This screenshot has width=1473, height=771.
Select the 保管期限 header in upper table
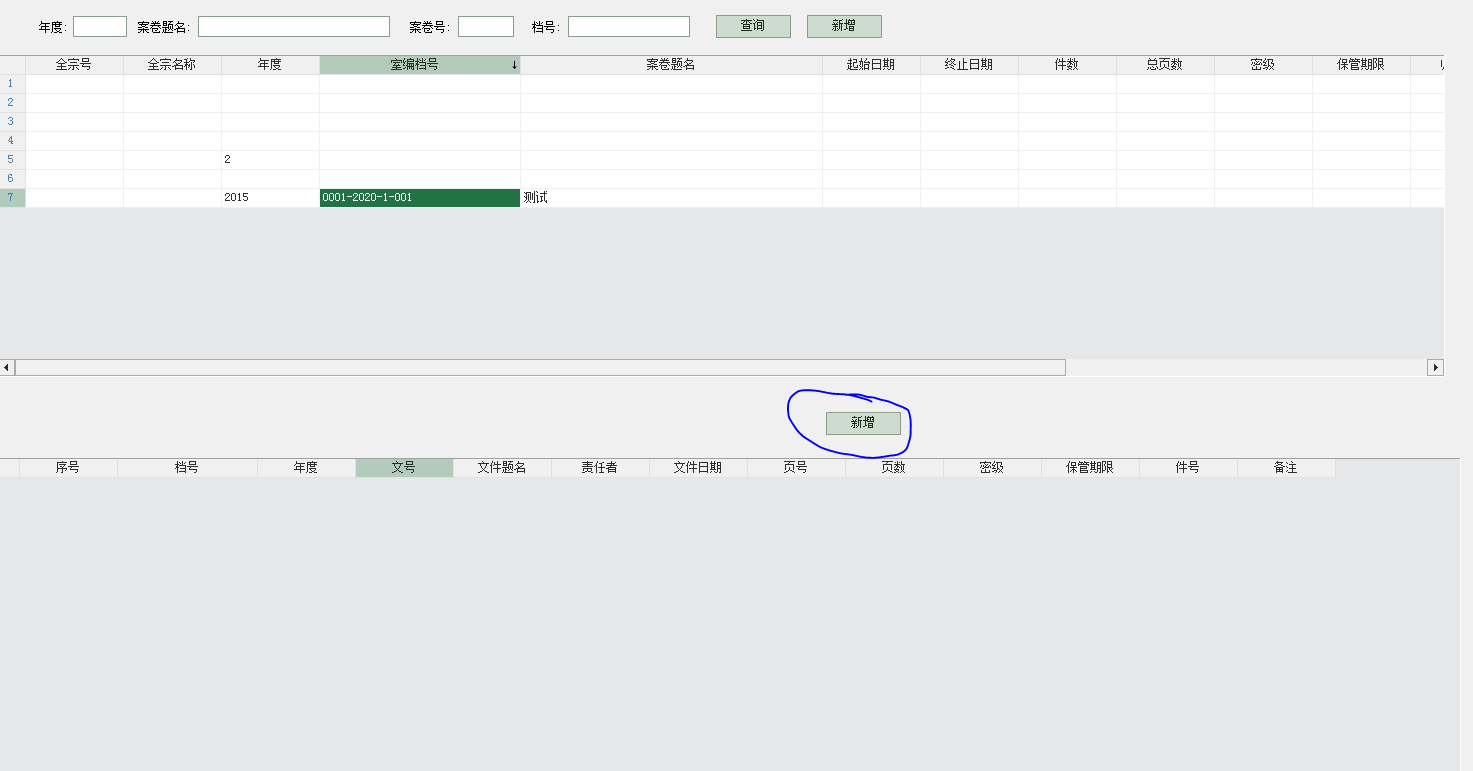(x=1360, y=65)
